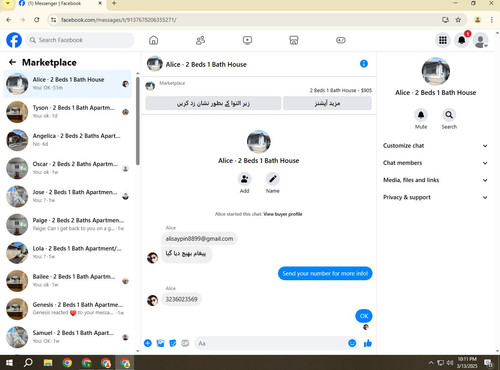Open a new browser tab
500x370 pixels.
(x=114, y=4)
